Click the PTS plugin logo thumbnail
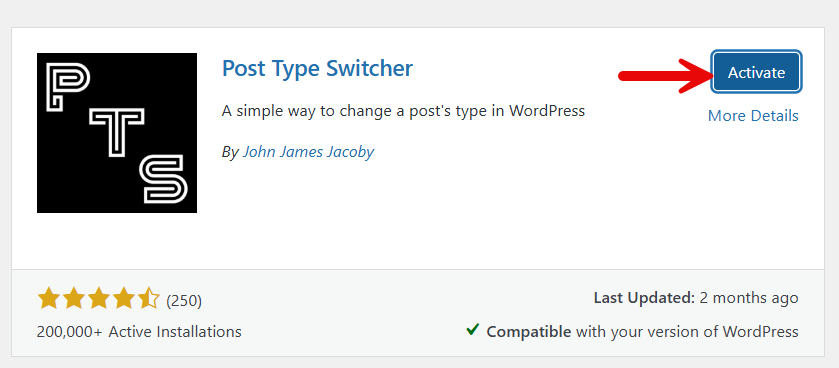Image resolution: width=839 pixels, height=368 pixels. point(117,133)
